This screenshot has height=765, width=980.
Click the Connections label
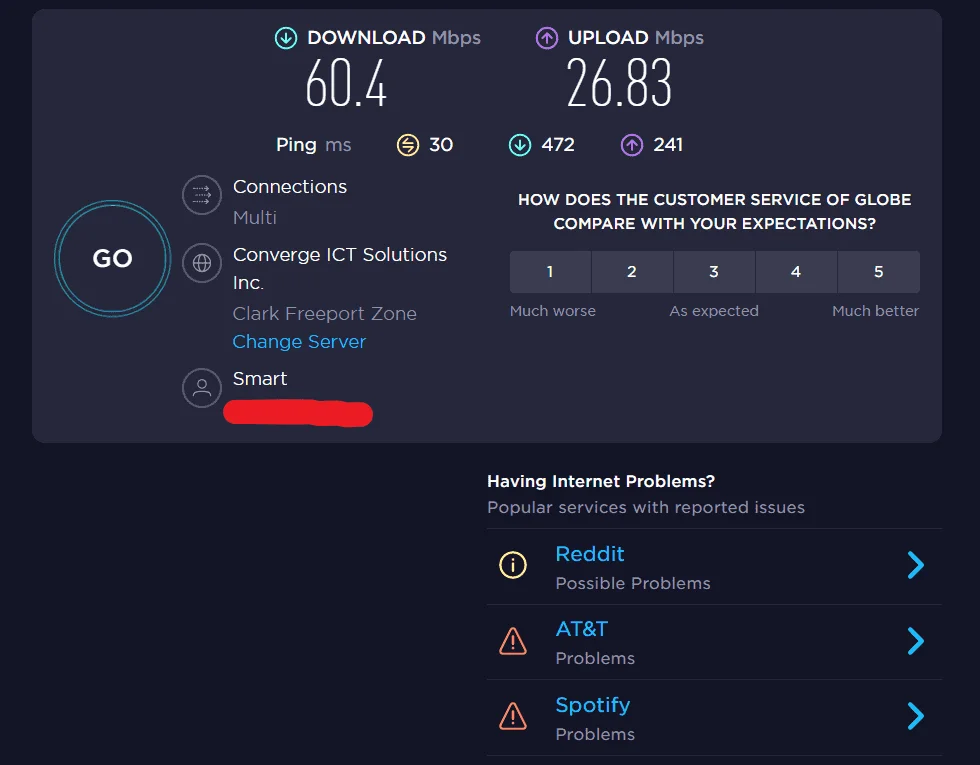pyautogui.click(x=289, y=187)
